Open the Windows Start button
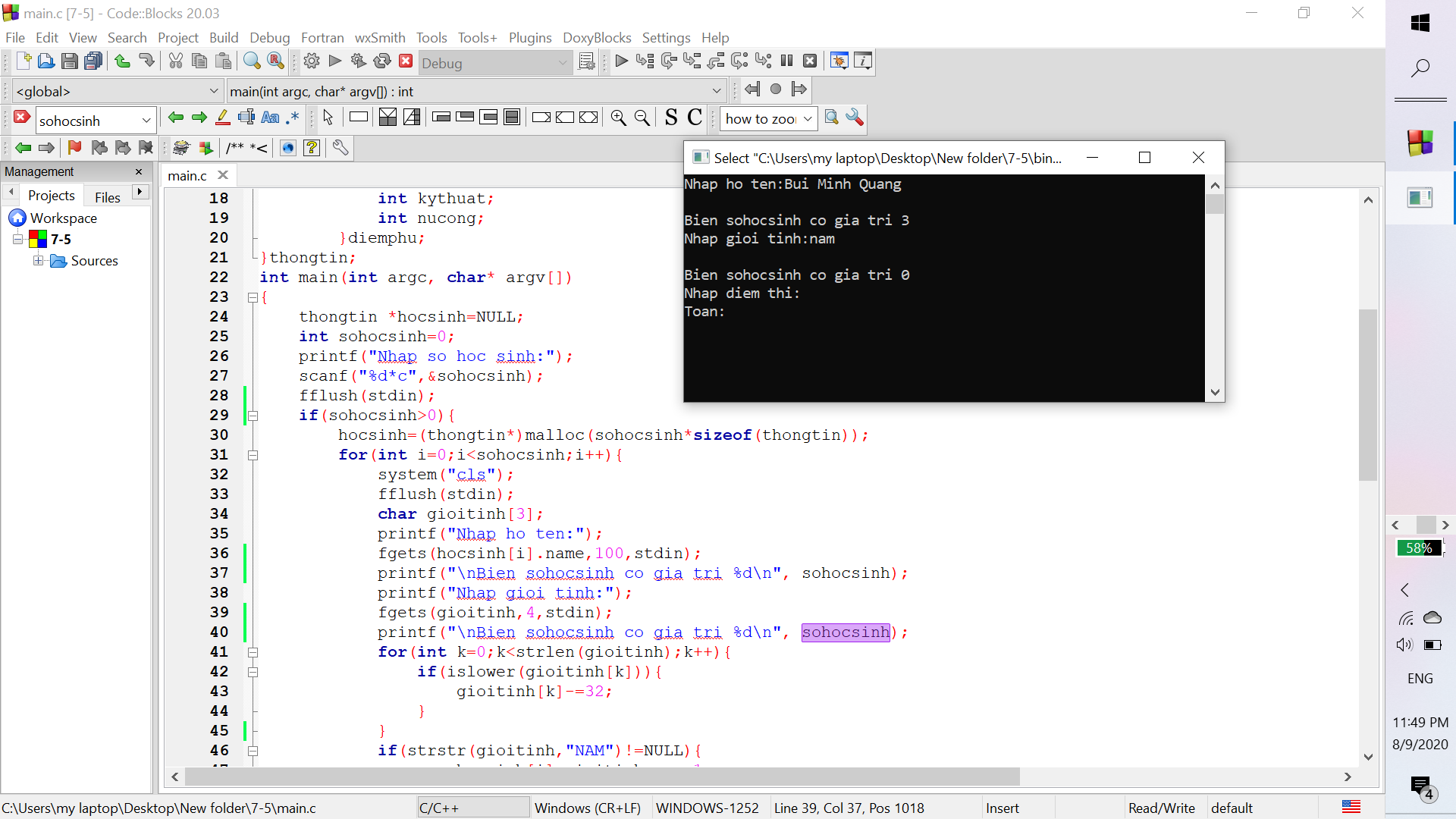Image resolution: width=1456 pixels, height=819 pixels. [1420, 23]
